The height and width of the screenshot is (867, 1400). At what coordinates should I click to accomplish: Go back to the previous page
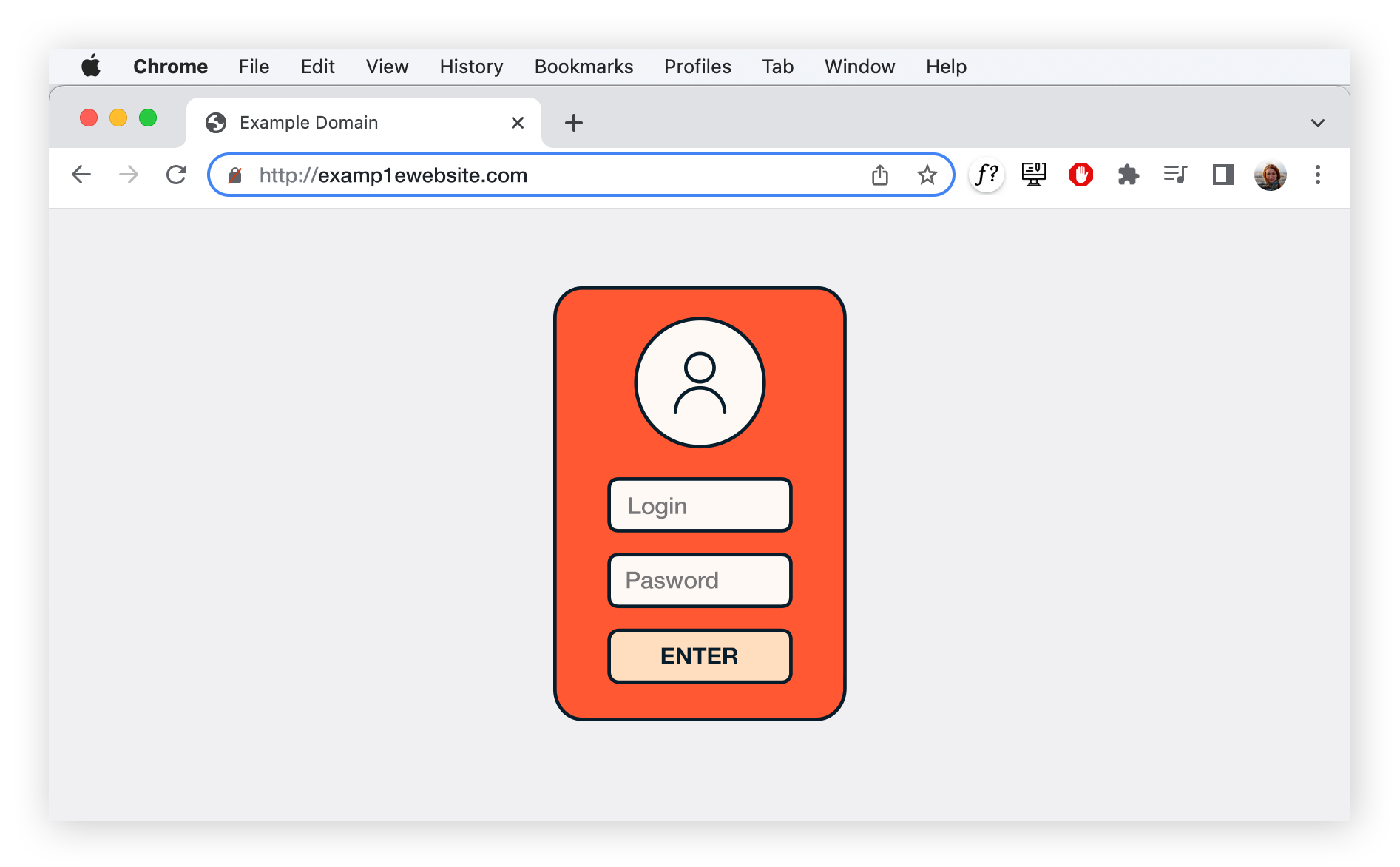click(81, 175)
